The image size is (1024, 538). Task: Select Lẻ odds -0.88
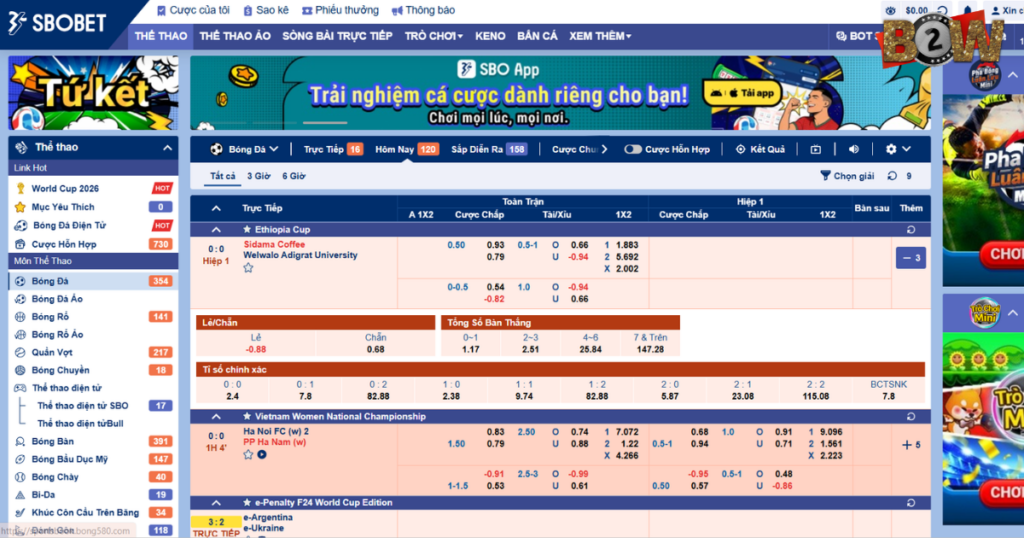pyautogui.click(x=256, y=349)
